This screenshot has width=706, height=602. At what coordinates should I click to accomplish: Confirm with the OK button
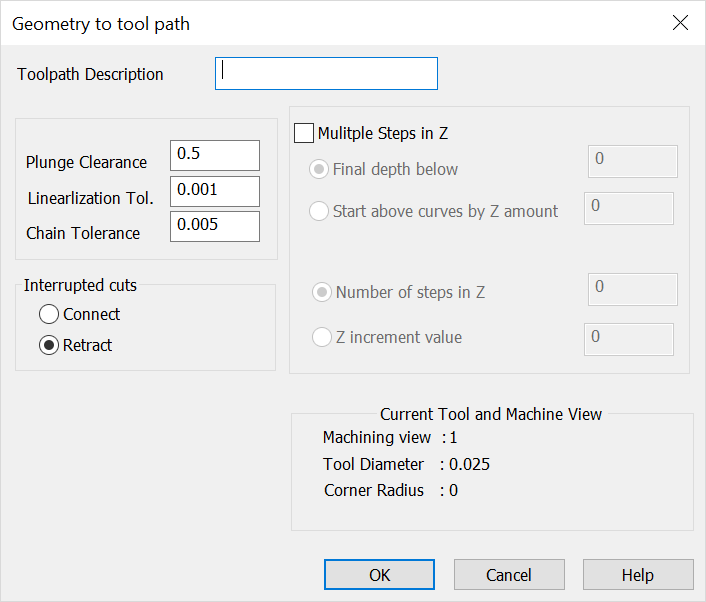click(379, 575)
